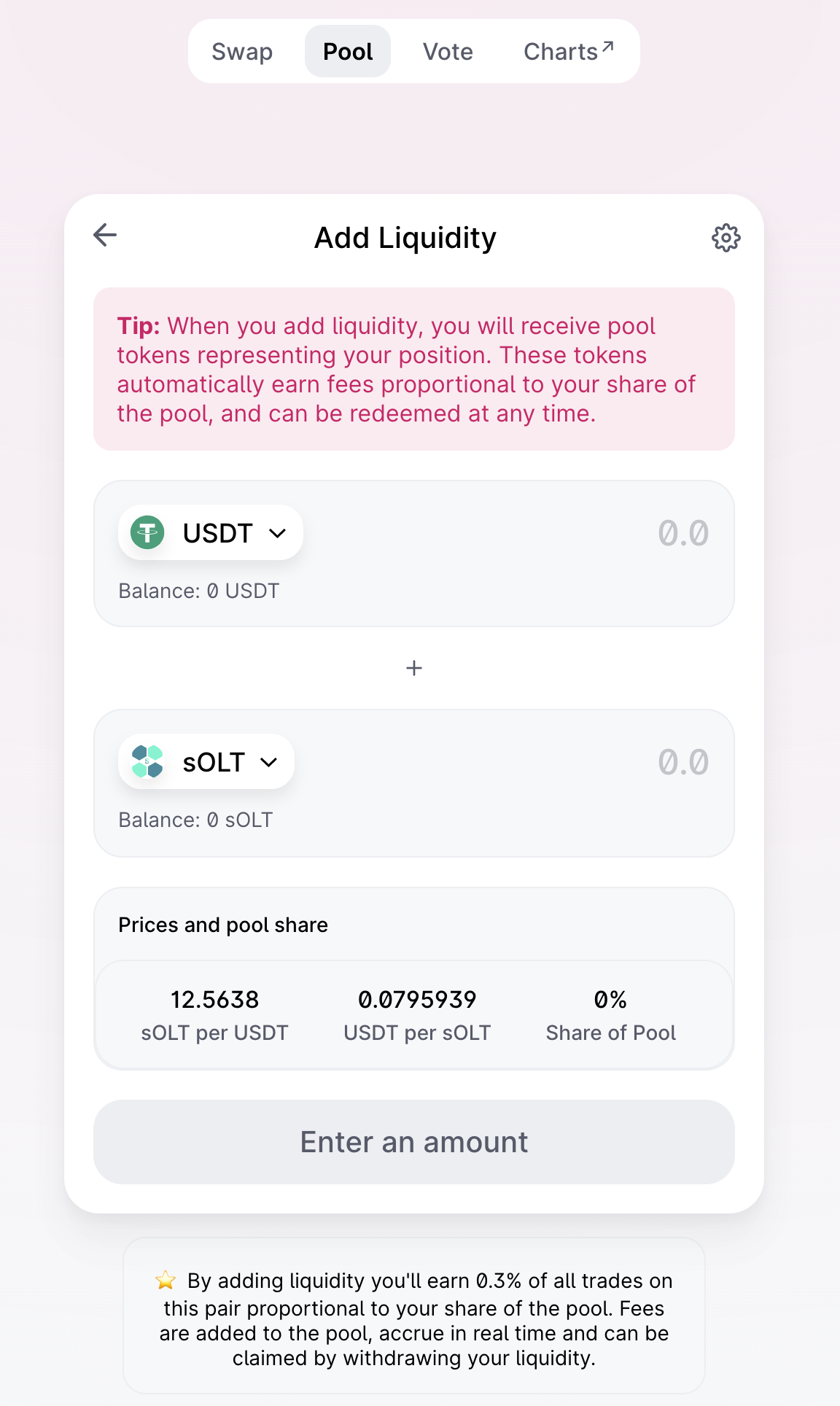Open the settings gear icon
Screen dimensions: 840x1406
(726, 238)
